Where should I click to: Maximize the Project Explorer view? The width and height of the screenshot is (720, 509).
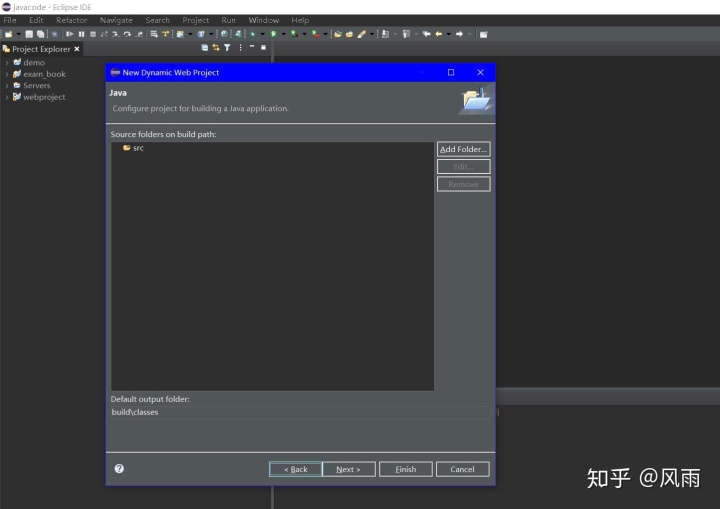point(264,47)
